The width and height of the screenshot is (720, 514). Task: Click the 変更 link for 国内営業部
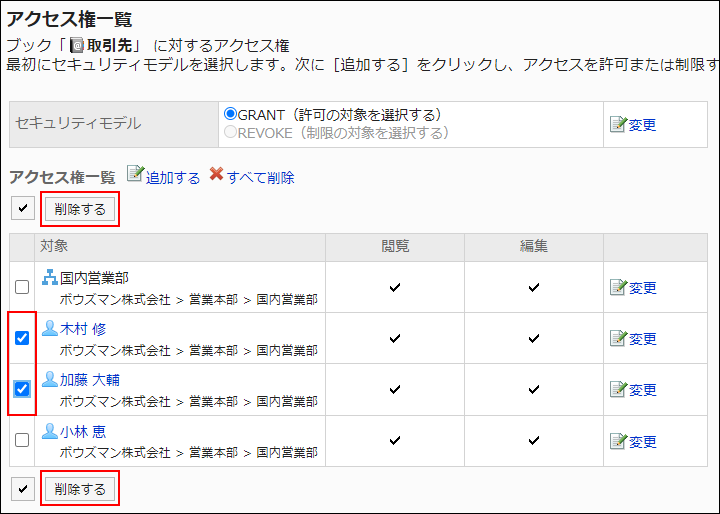tap(642, 288)
